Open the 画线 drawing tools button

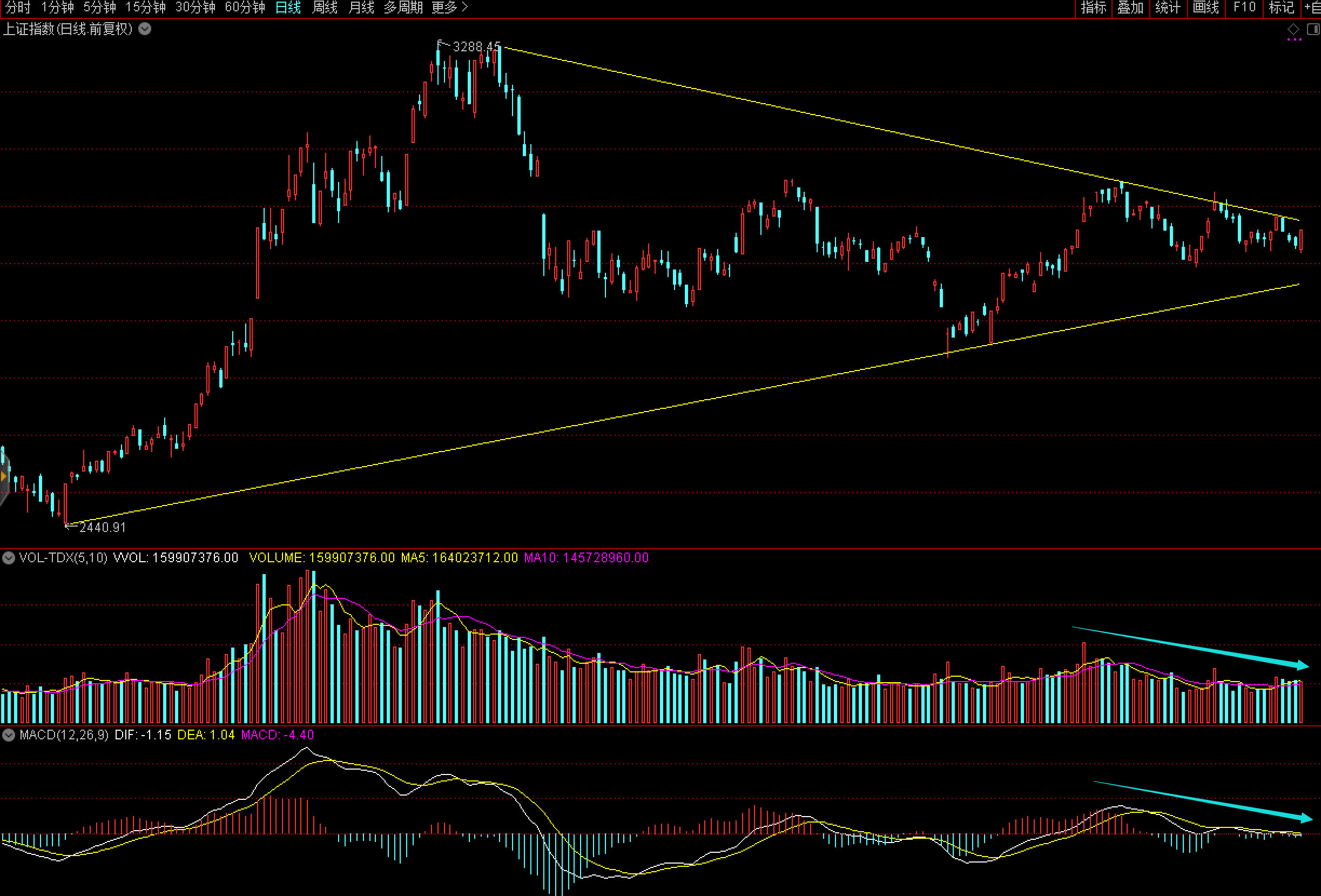[x=1205, y=8]
